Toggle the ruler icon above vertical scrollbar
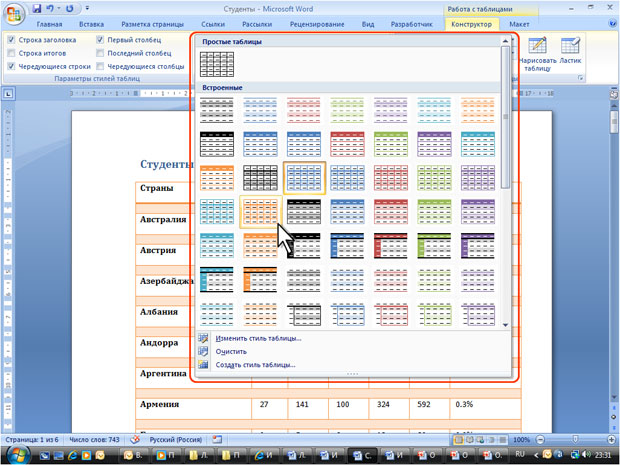 point(614,95)
